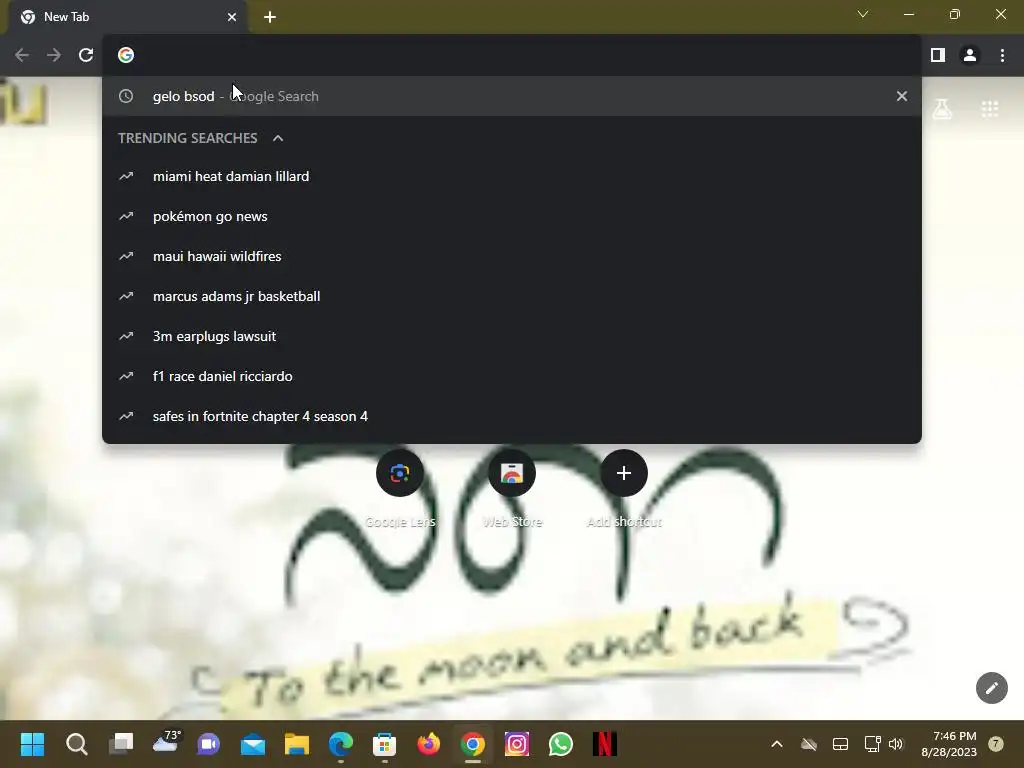Choose 3m earplugs lawsuit suggestion
The width and height of the screenshot is (1024, 768).
(512, 336)
